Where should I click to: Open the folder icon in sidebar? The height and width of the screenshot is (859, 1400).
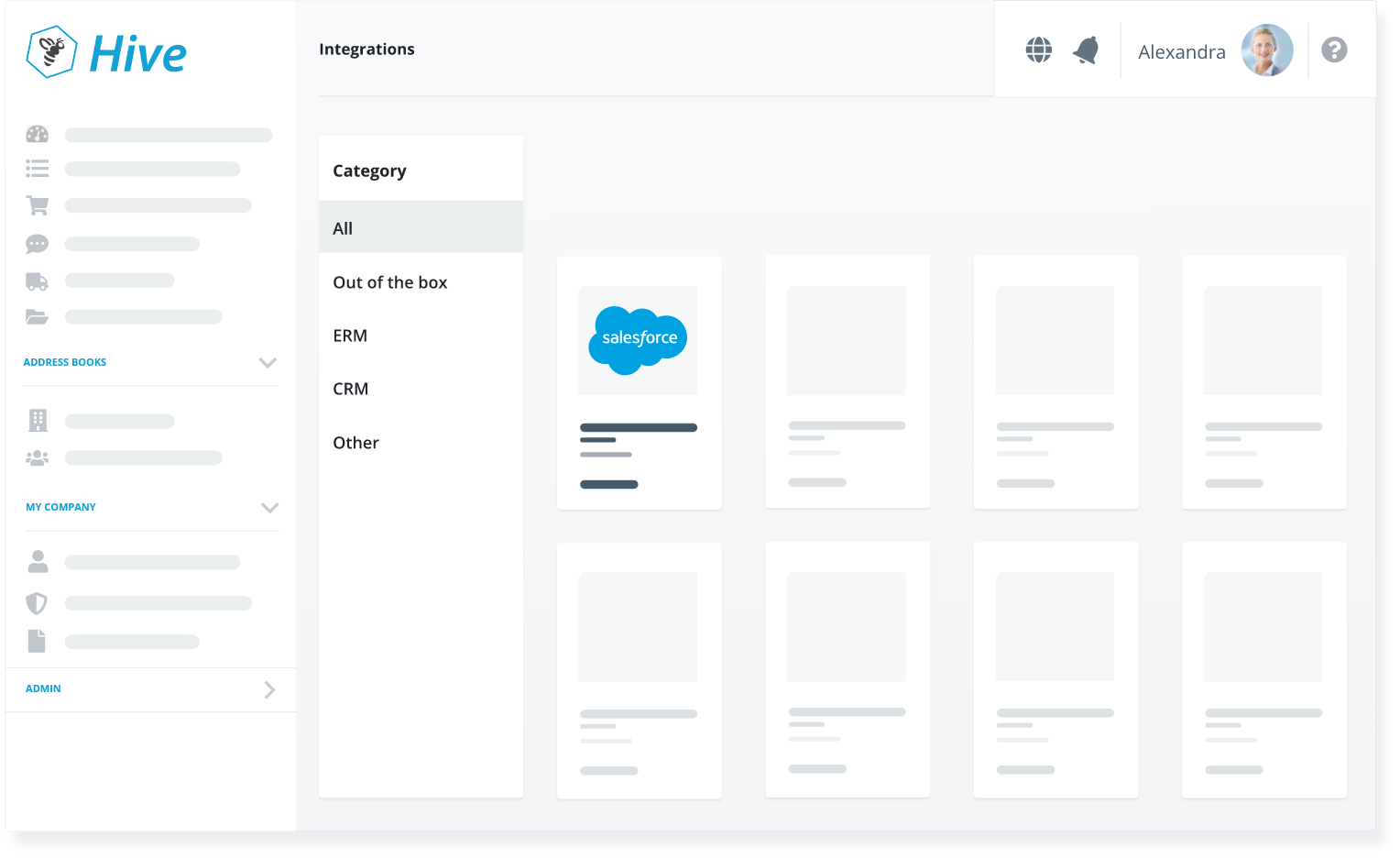pos(38,317)
